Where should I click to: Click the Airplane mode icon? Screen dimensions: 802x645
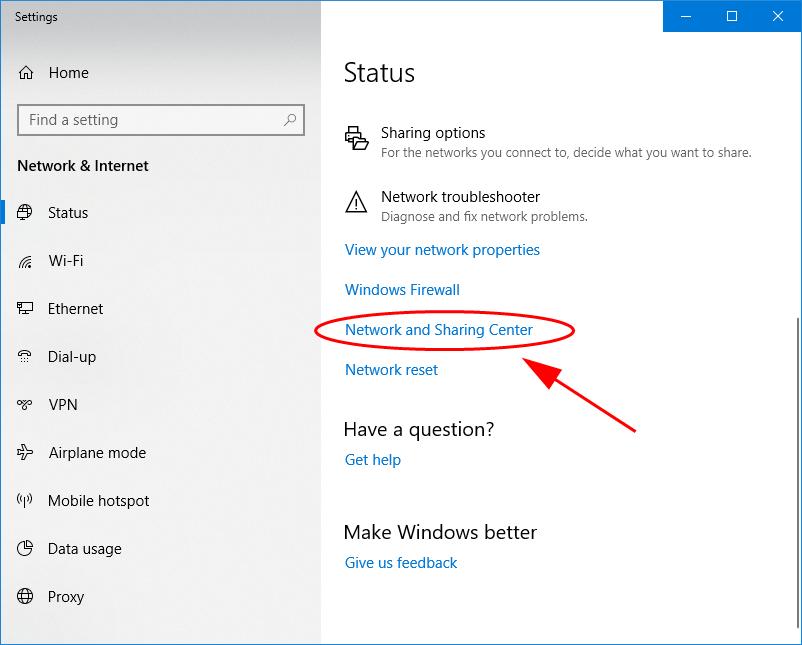click(26, 453)
